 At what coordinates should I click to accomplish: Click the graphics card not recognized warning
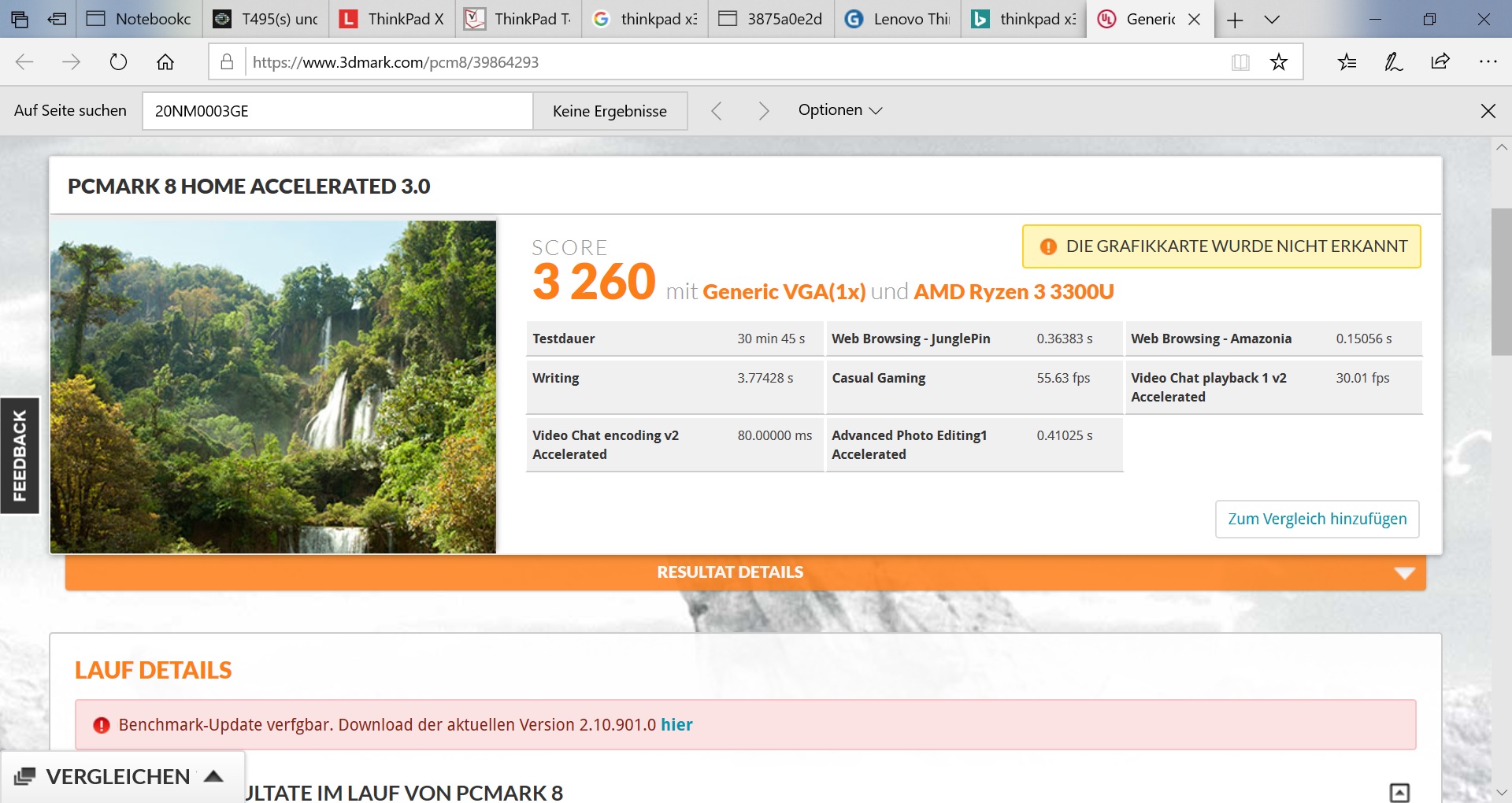tap(1221, 246)
